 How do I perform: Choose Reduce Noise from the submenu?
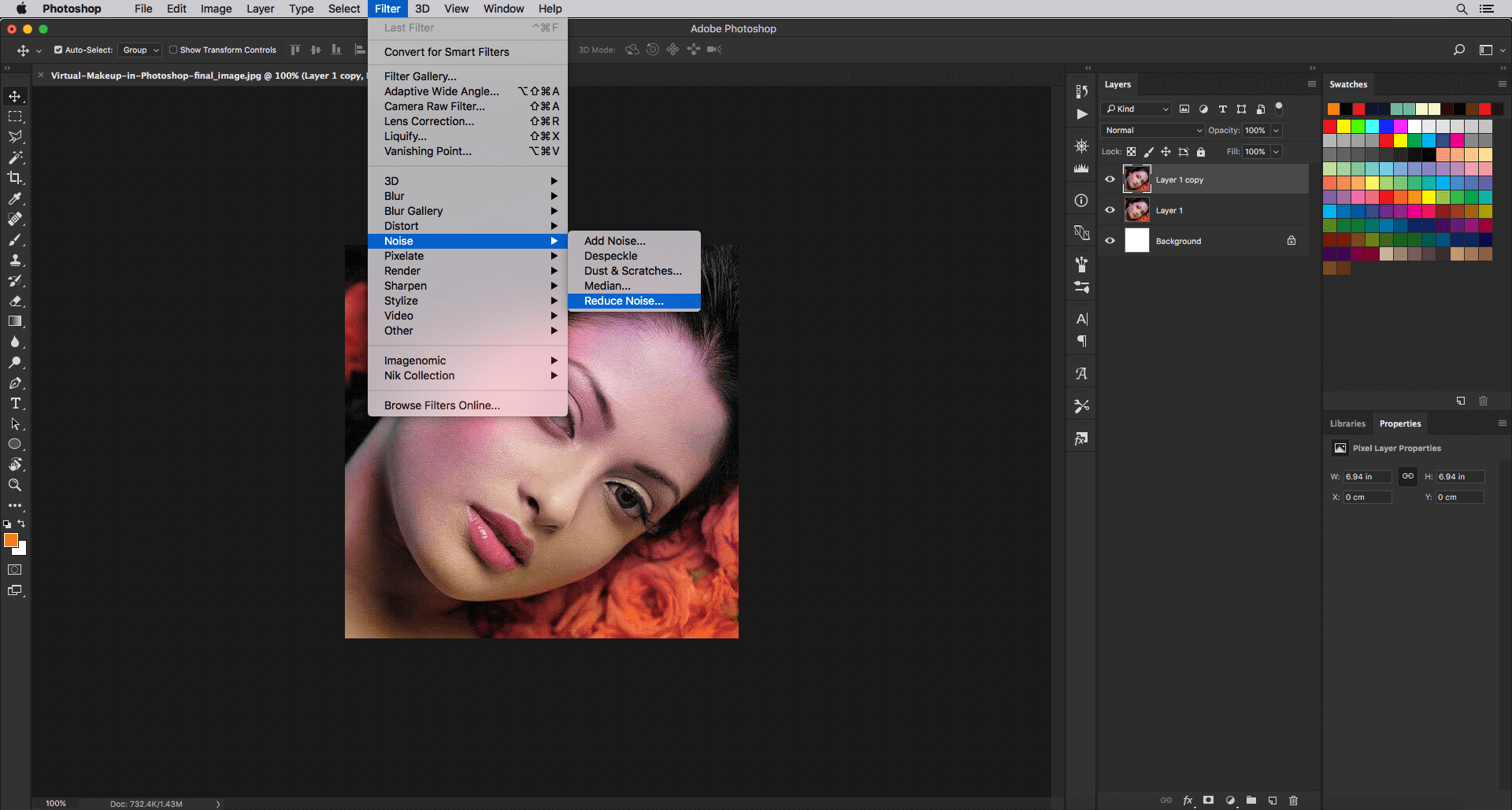(x=624, y=301)
